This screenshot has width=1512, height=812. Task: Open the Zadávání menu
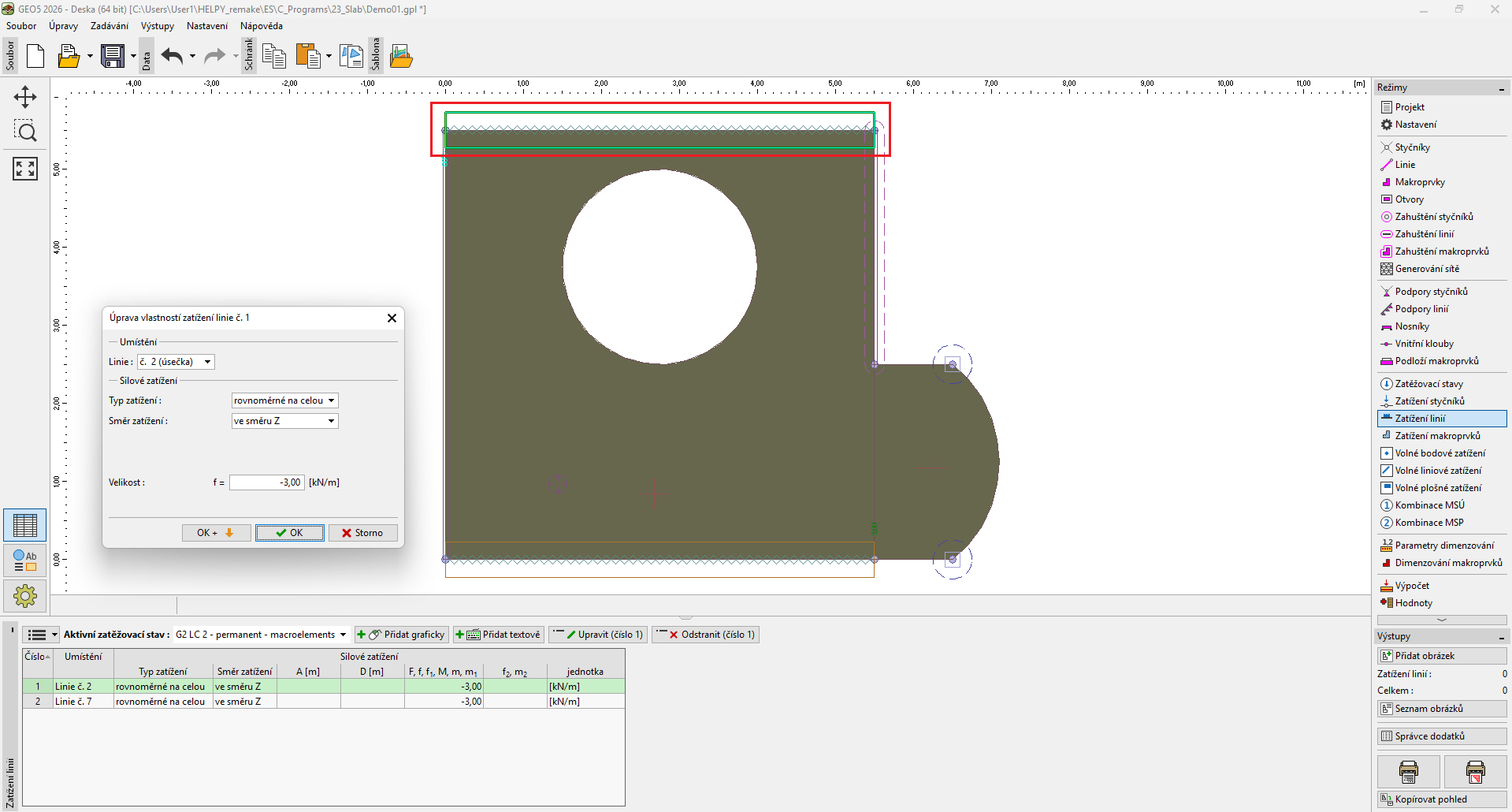(109, 26)
